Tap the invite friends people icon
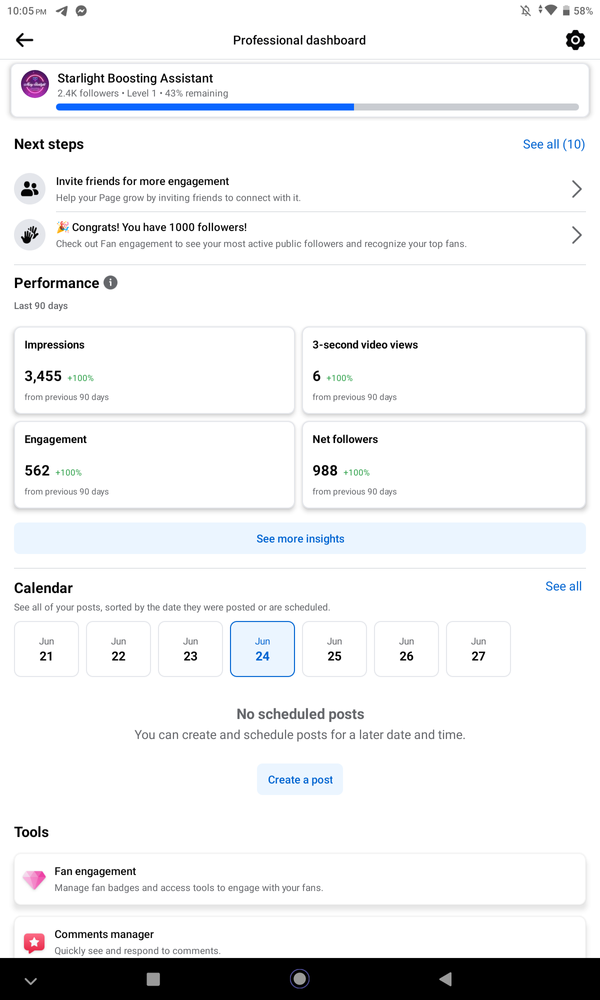Image resolution: width=600 pixels, height=1000 pixels. tap(30, 189)
